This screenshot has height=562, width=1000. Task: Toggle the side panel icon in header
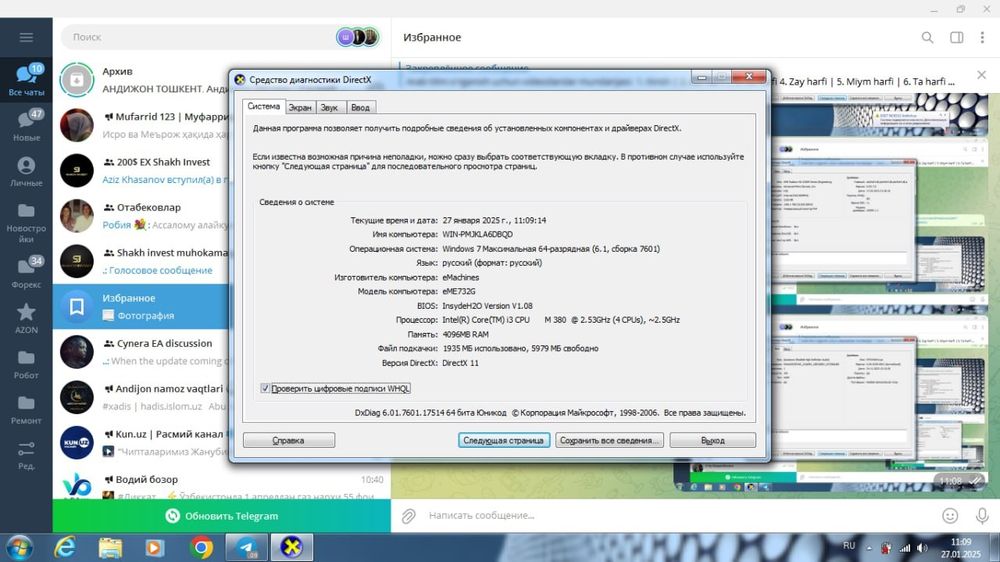957,38
